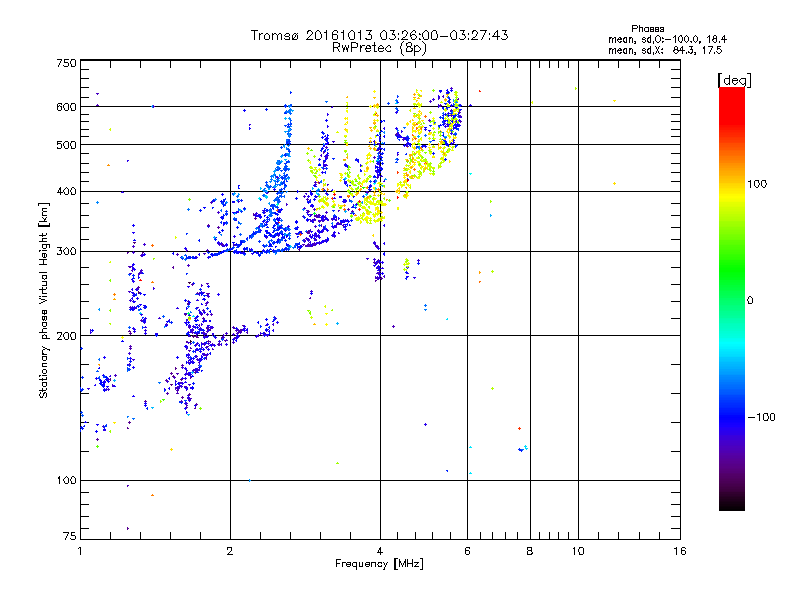
Task: Click the colorbar tick label '0'
Action: (750, 301)
